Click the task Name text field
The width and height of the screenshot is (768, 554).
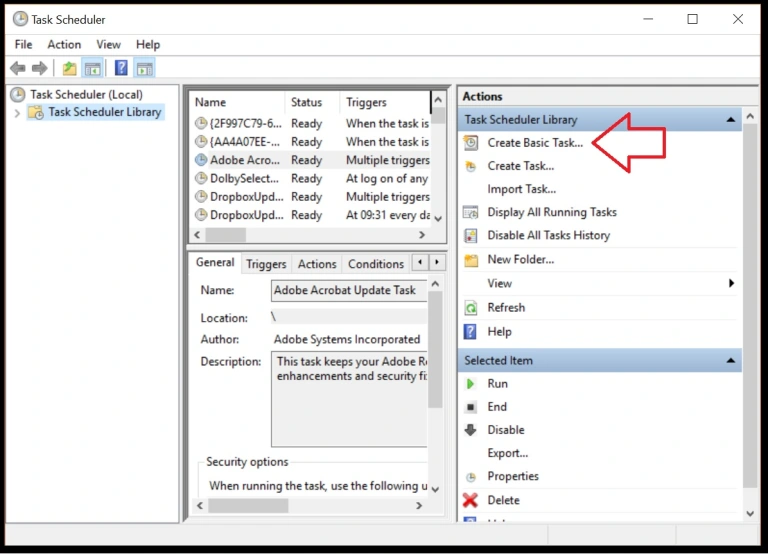click(349, 290)
